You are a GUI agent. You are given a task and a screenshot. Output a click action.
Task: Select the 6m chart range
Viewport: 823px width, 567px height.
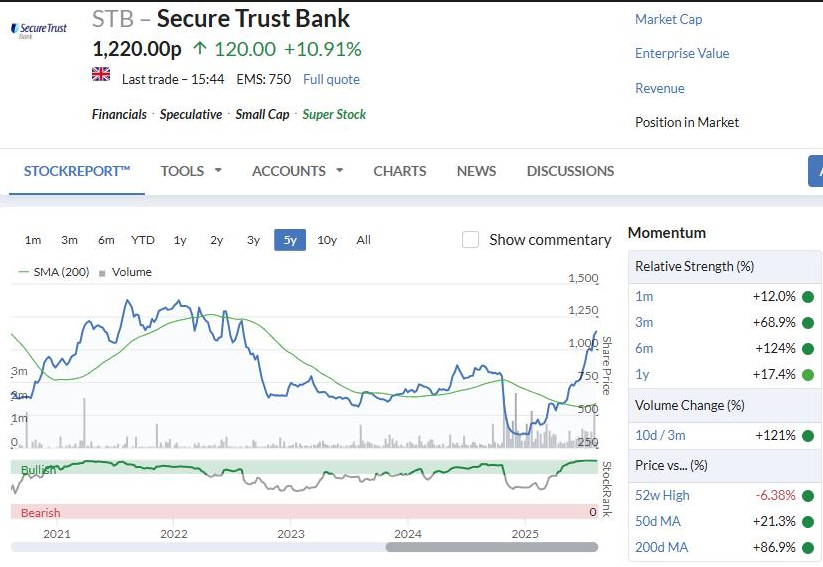tap(106, 240)
